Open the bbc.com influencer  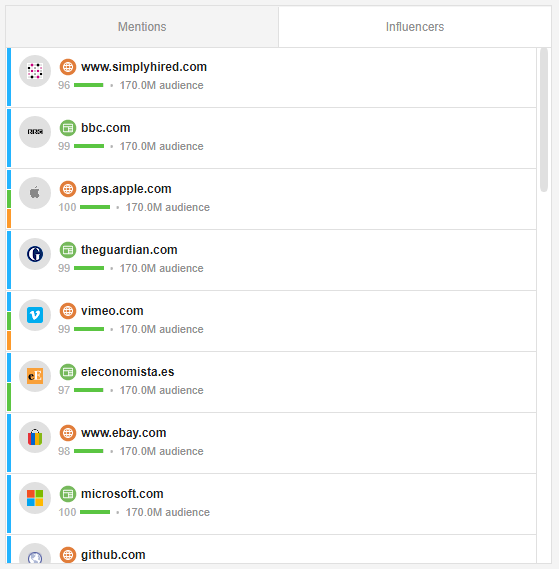coord(105,128)
